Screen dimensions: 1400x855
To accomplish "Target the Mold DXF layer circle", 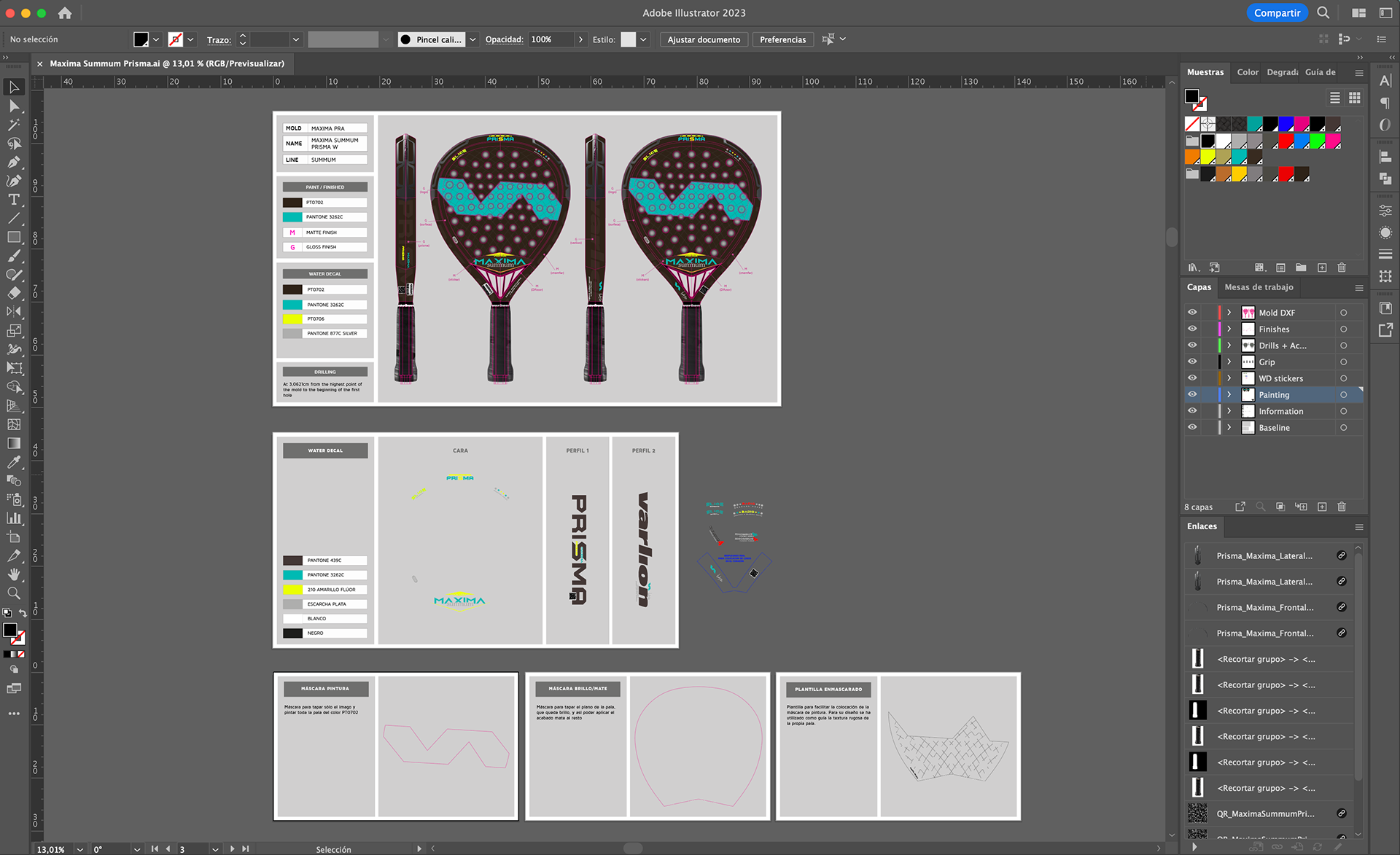I will tap(1343, 313).
